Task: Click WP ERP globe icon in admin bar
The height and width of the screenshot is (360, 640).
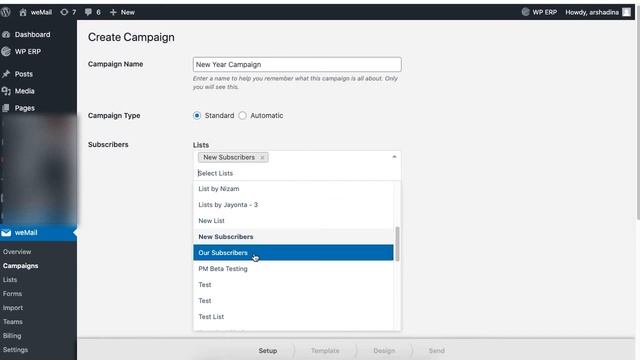Action: pyautogui.click(x=526, y=12)
